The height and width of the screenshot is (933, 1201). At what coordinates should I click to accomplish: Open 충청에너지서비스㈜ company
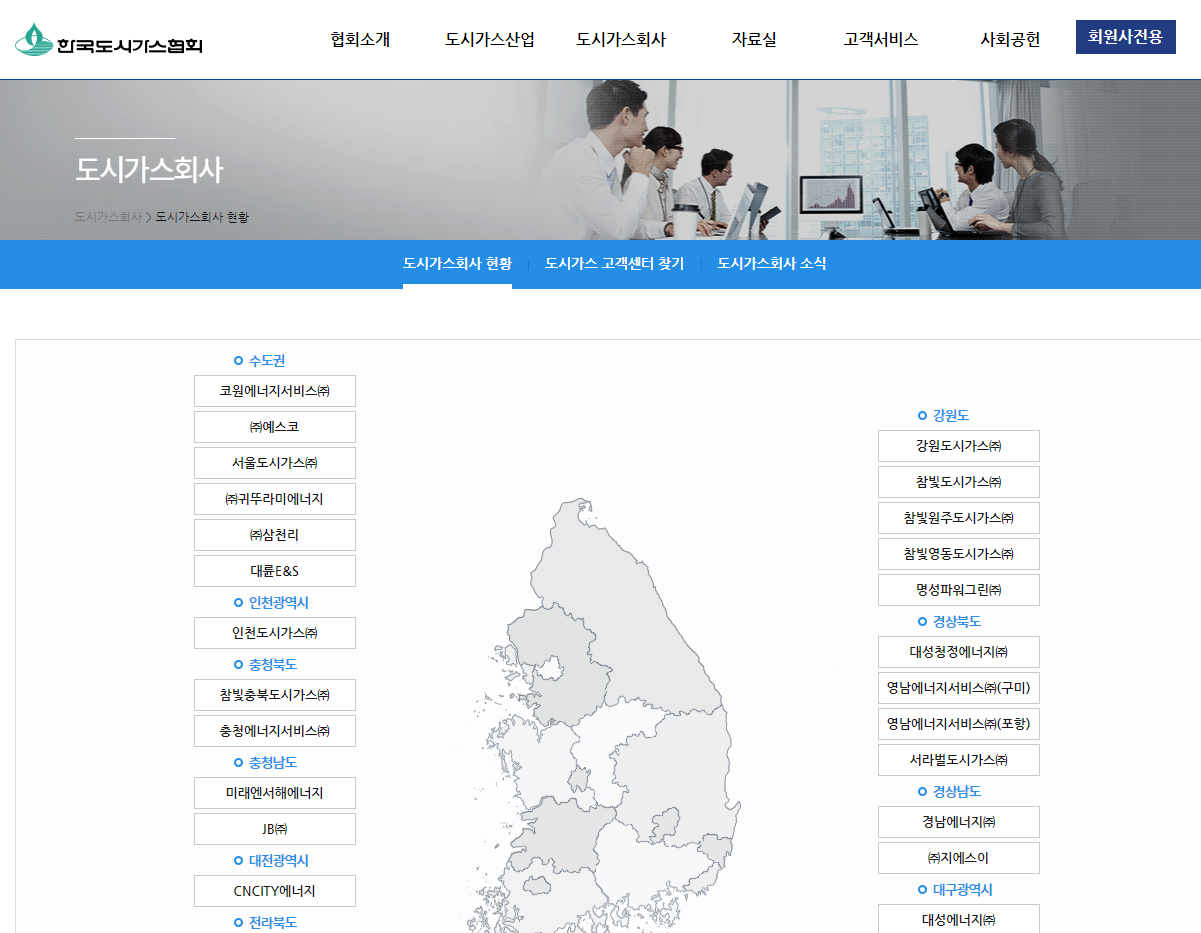point(275,731)
